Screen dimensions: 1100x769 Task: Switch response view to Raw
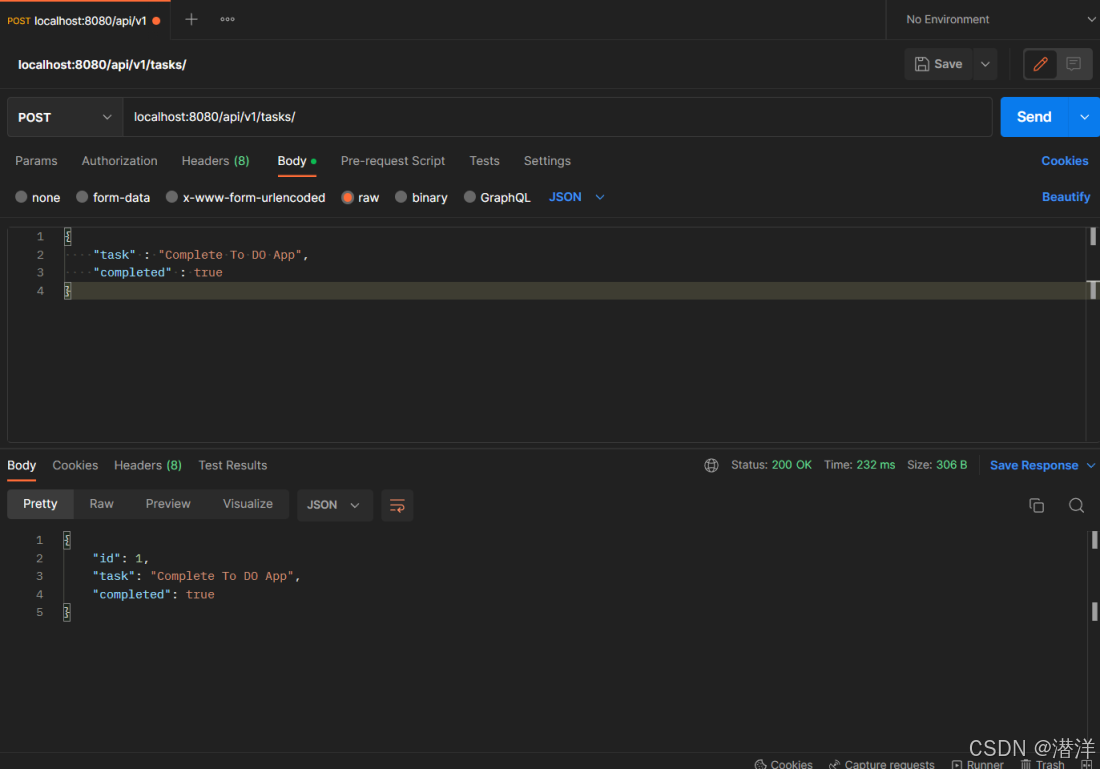pos(102,504)
